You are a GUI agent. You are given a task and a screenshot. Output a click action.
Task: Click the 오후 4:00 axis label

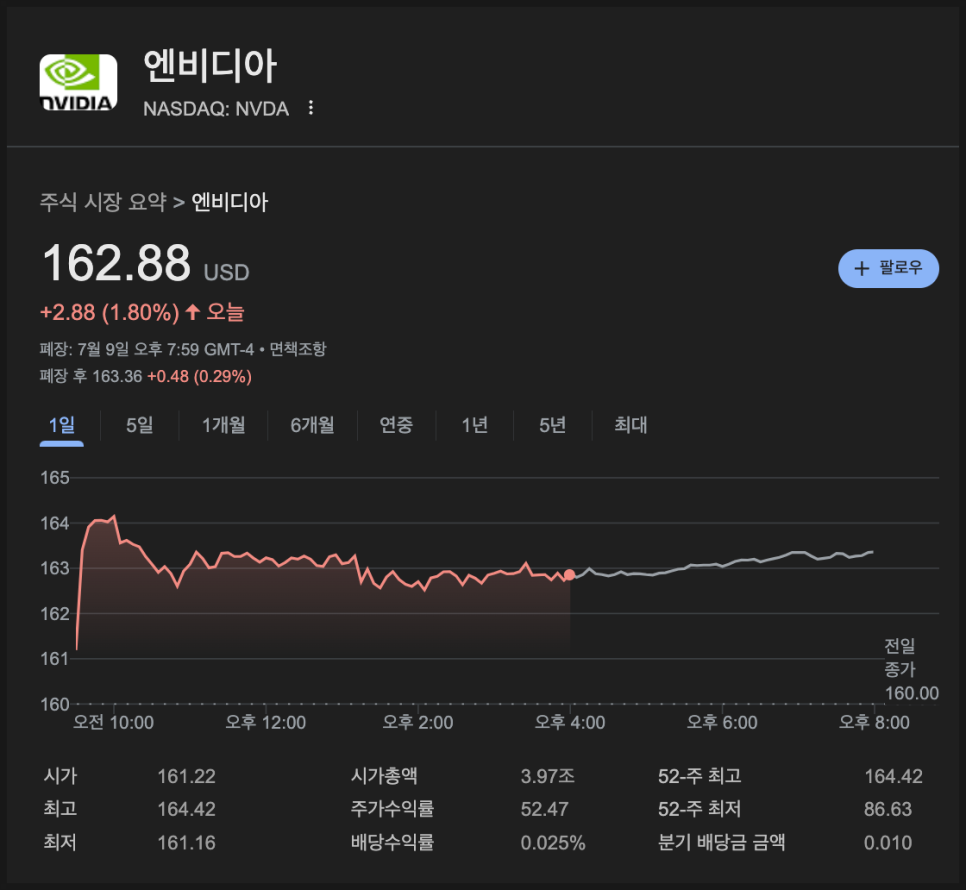570,722
